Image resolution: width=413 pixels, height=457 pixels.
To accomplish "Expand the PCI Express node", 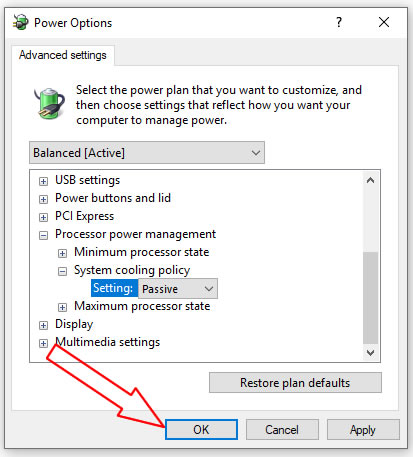I will click(43, 217).
